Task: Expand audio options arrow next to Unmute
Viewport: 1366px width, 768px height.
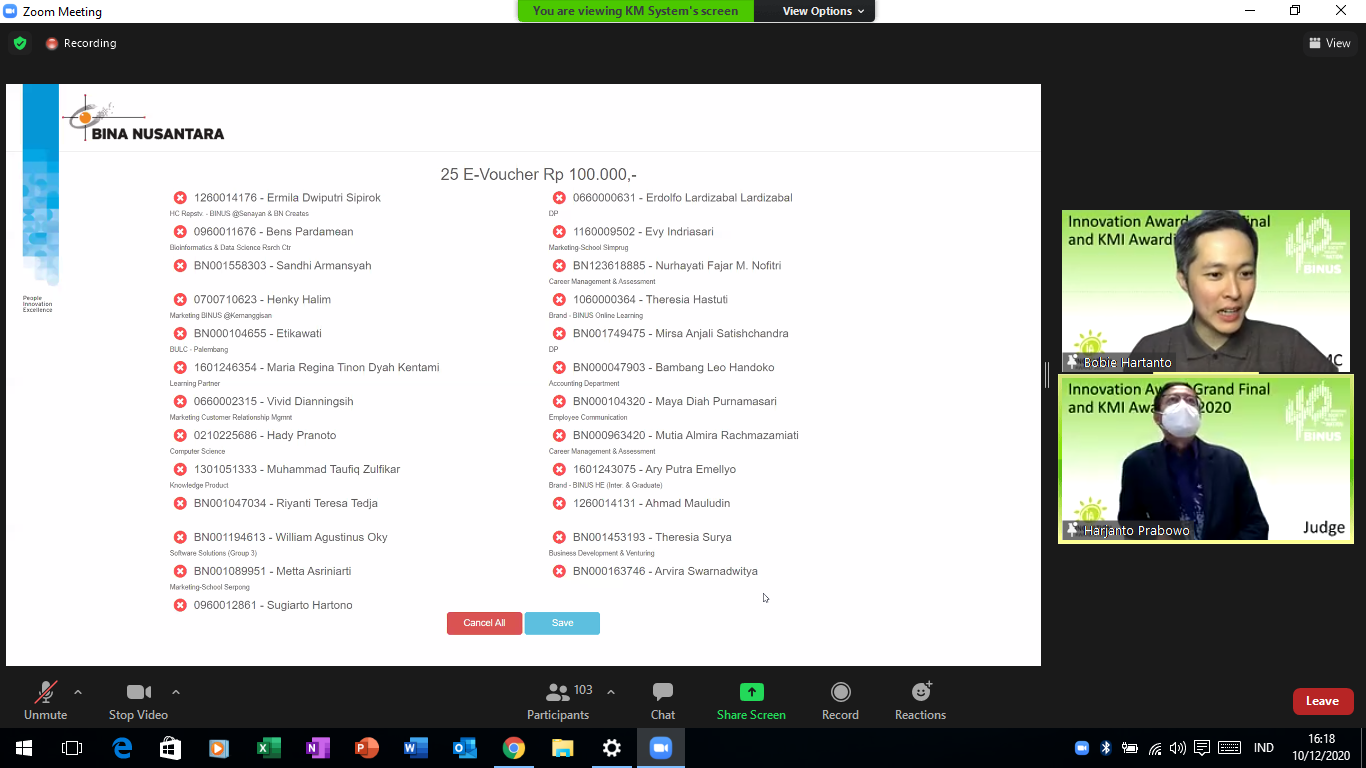Action: [x=78, y=691]
